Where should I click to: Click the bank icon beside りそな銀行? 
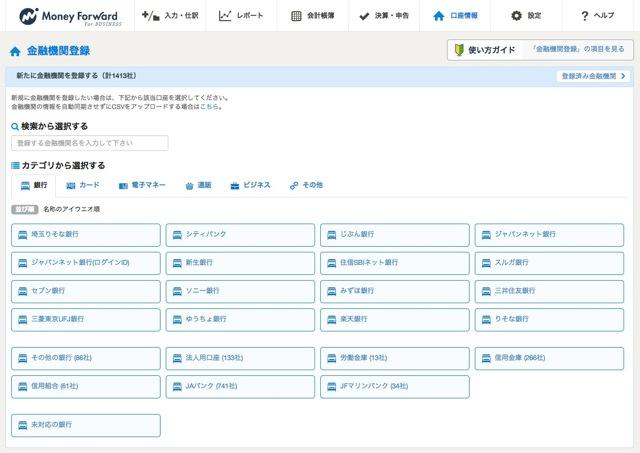486,320
